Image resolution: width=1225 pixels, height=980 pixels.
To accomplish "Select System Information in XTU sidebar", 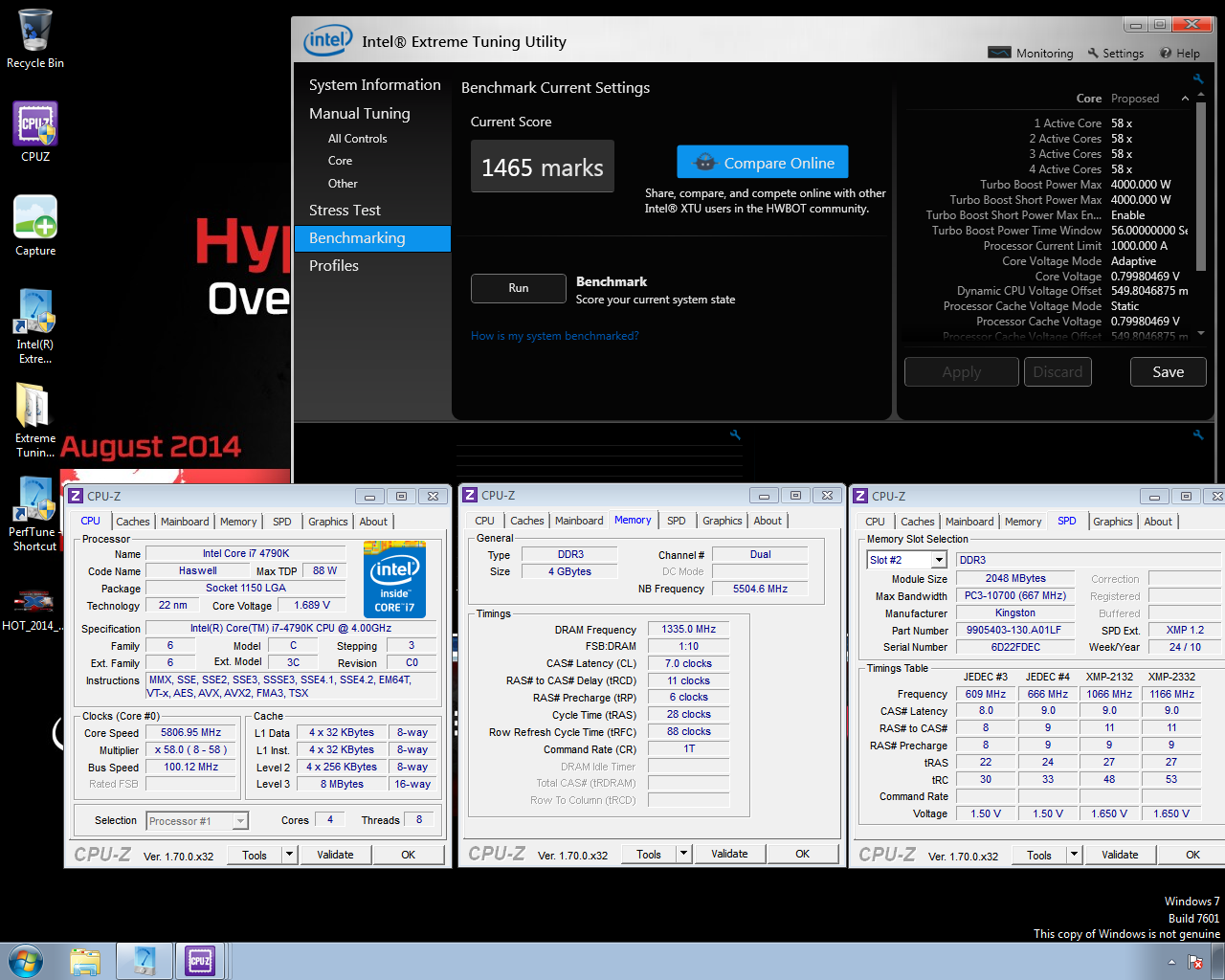I will (375, 85).
